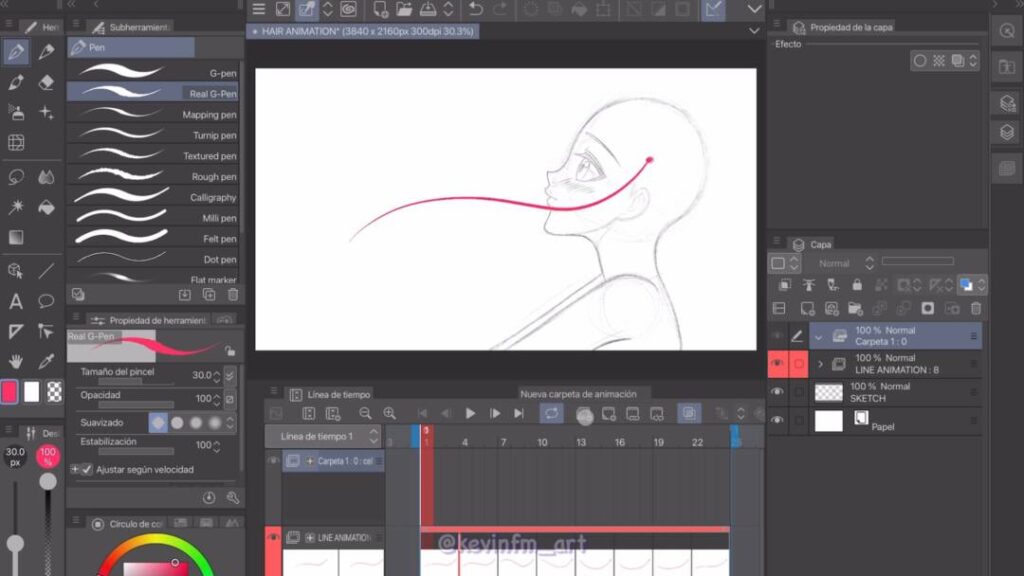Screen dimensions: 1024x576
Task: Zoom out the timeline
Action: [x=365, y=413]
